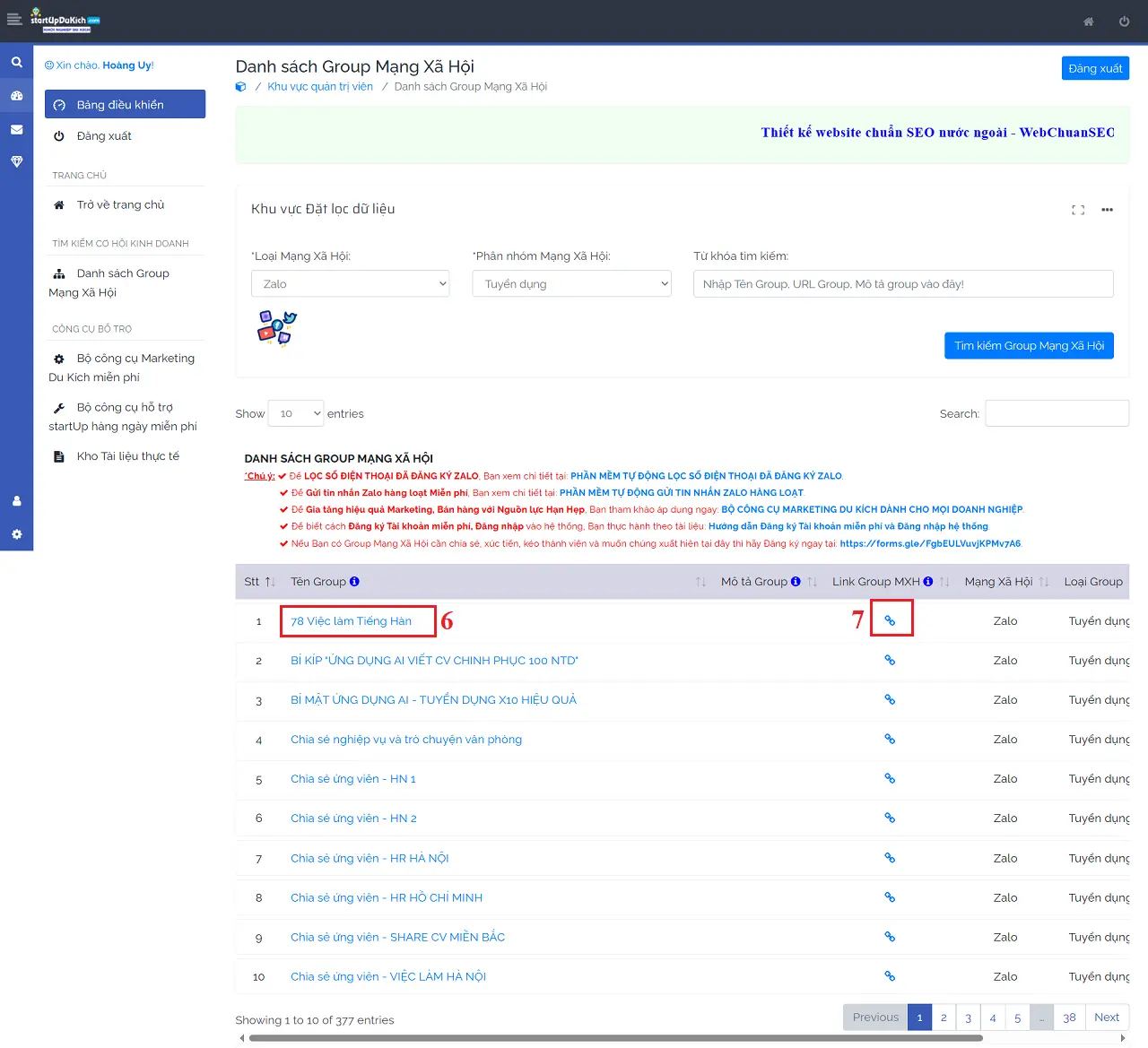Viewport: 1148px width, 1048px height.
Task: Open Kho Tài liệu thực tế menu item
Action: pos(127,456)
